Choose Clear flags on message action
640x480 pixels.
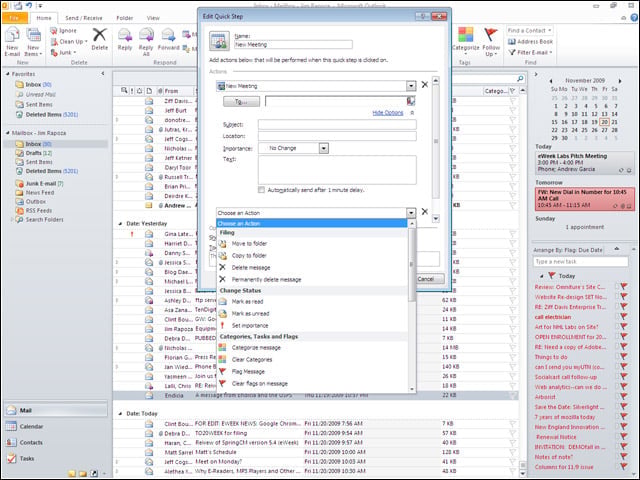click(312, 384)
